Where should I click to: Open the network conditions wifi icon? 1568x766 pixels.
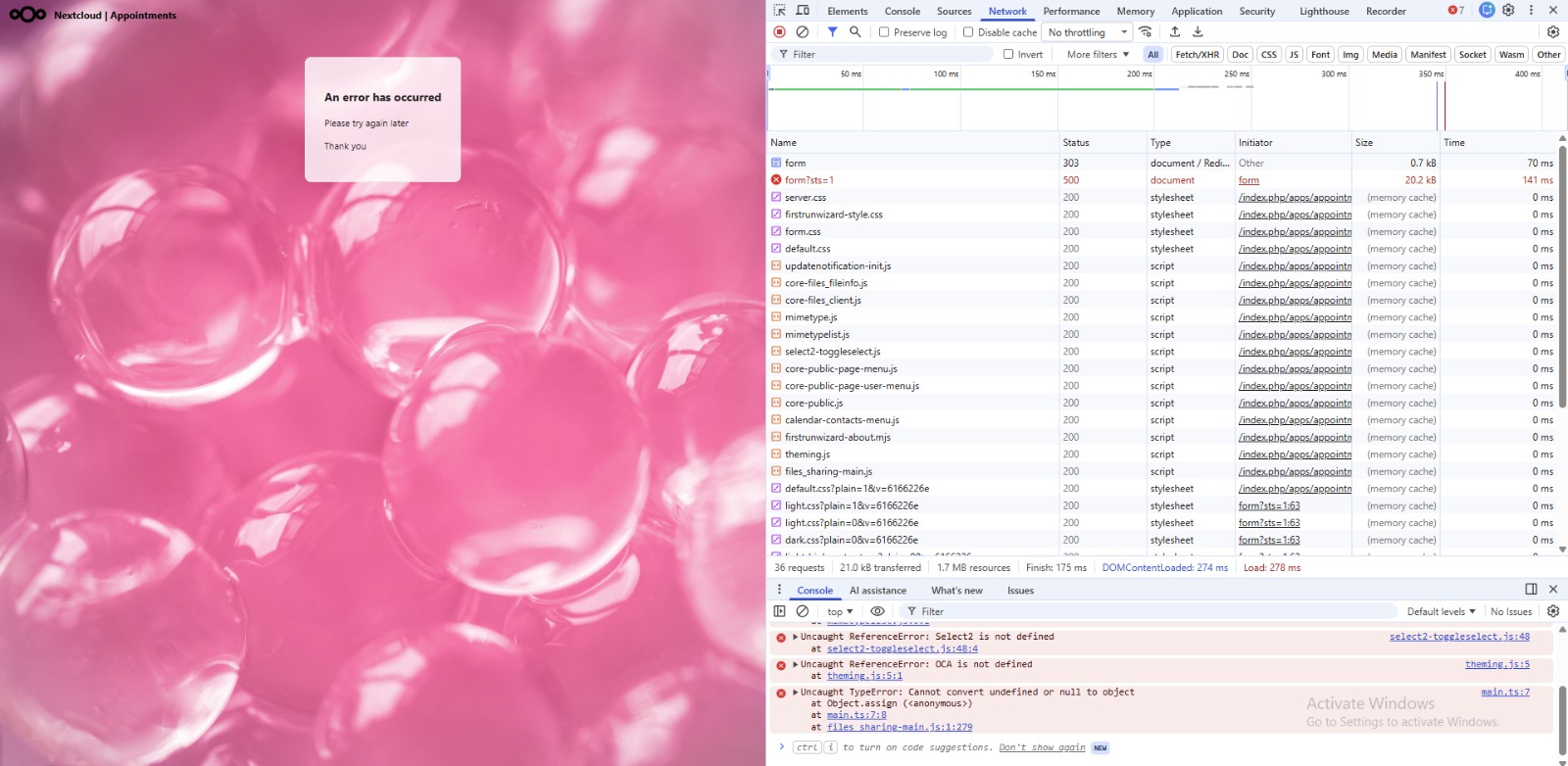(1146, 32)
